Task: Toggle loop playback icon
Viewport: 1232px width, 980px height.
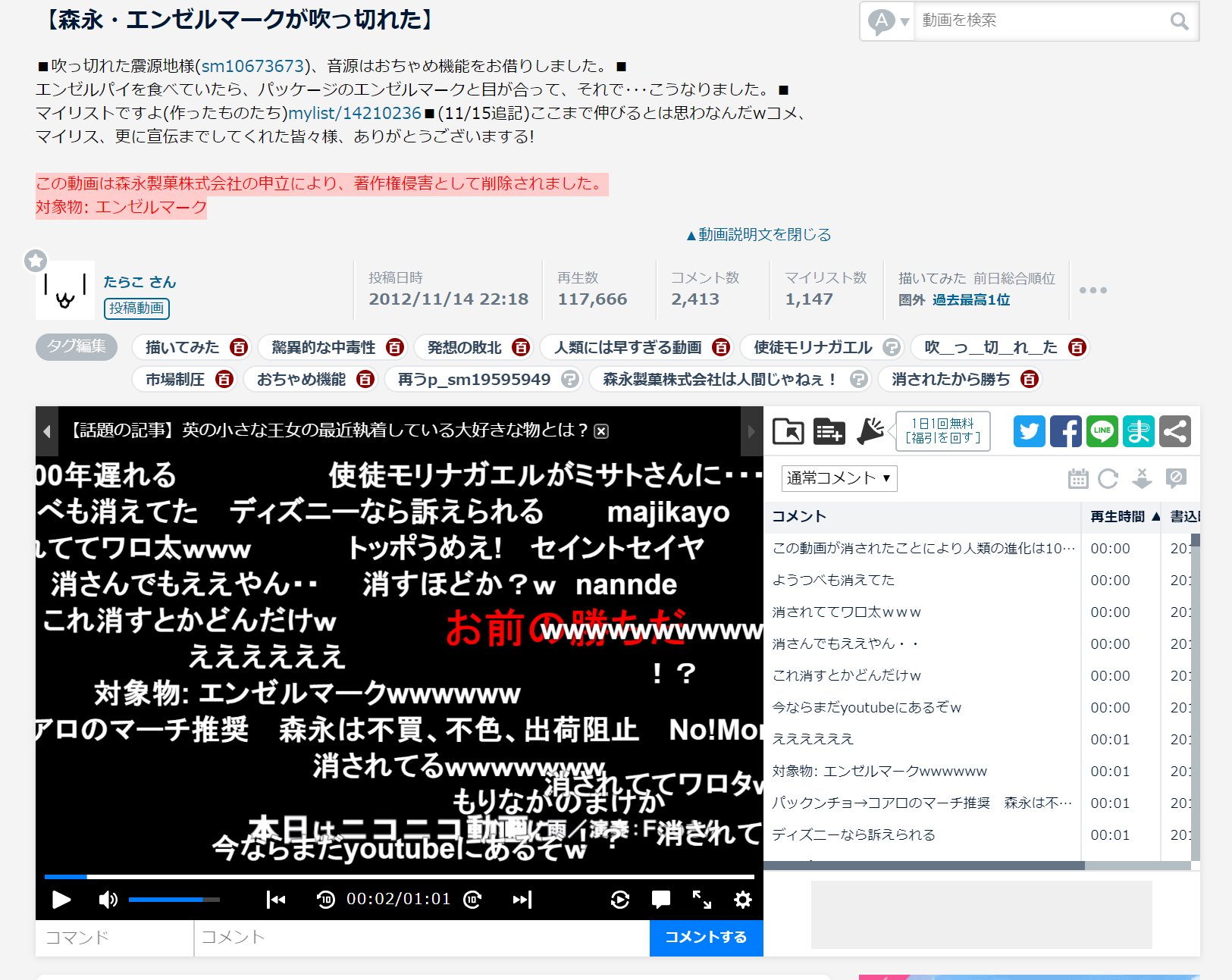Action: [620, 900]
